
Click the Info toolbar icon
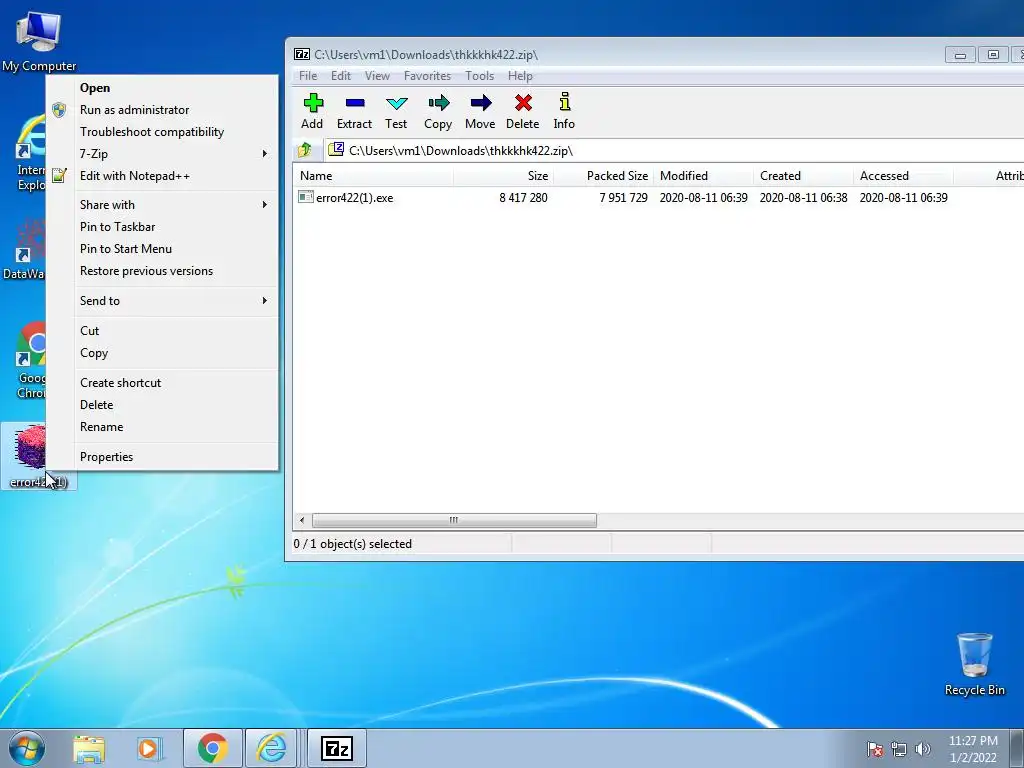tap(565, 102)
